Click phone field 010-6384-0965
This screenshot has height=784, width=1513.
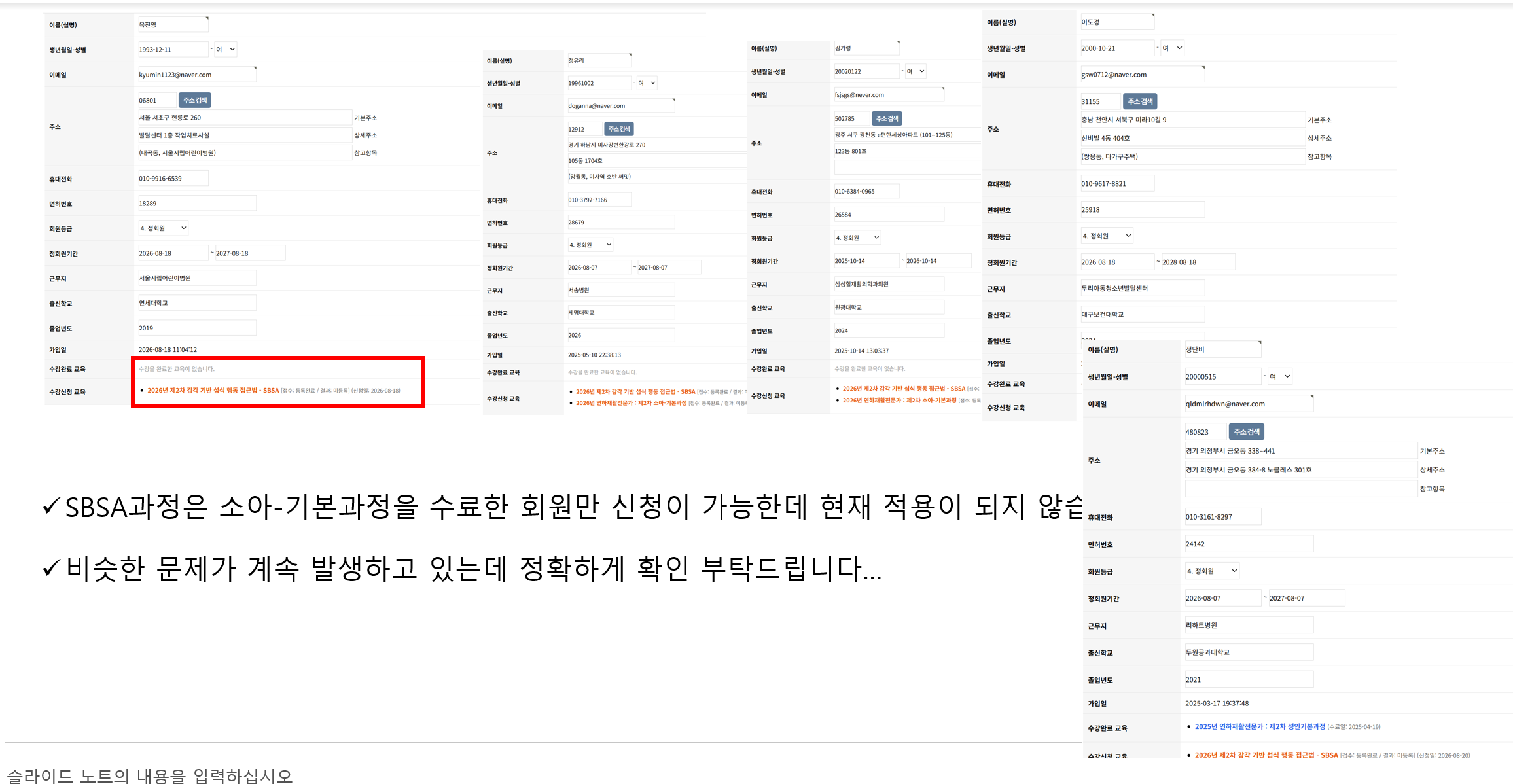pyautogui.click(x=866, y=191)
